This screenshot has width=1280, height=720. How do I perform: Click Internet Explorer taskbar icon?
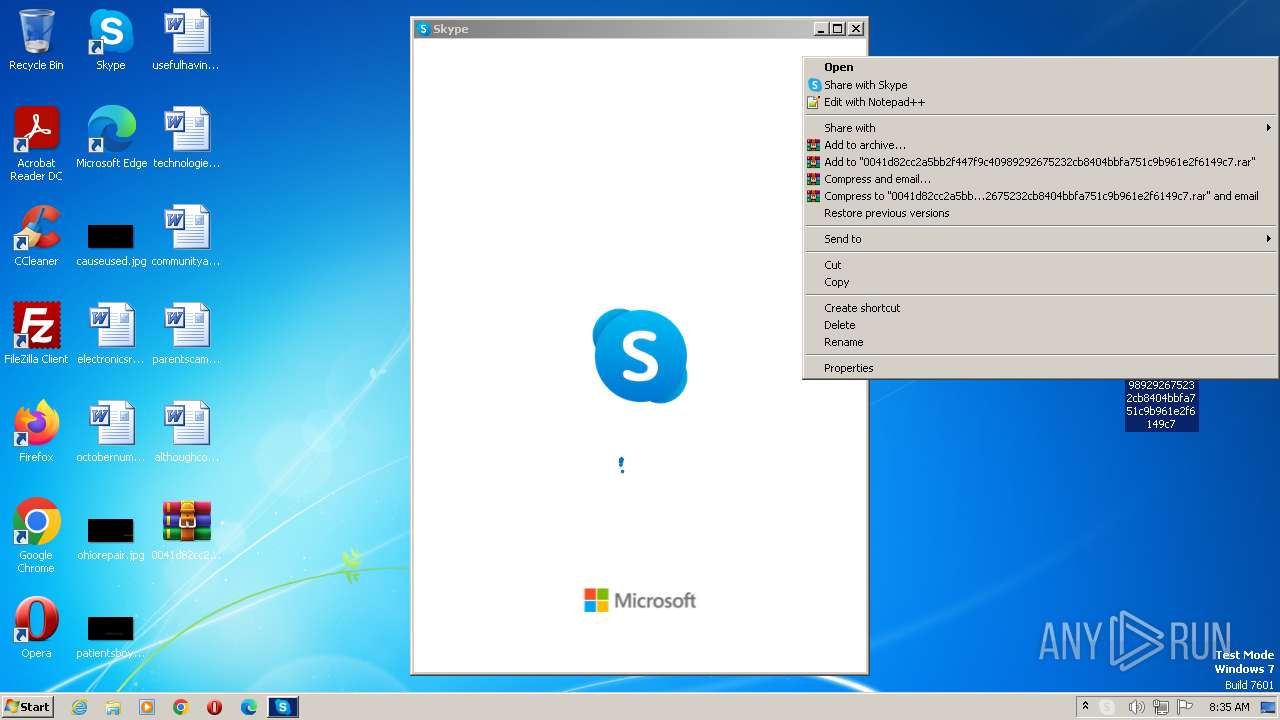(x=79, y=707)
